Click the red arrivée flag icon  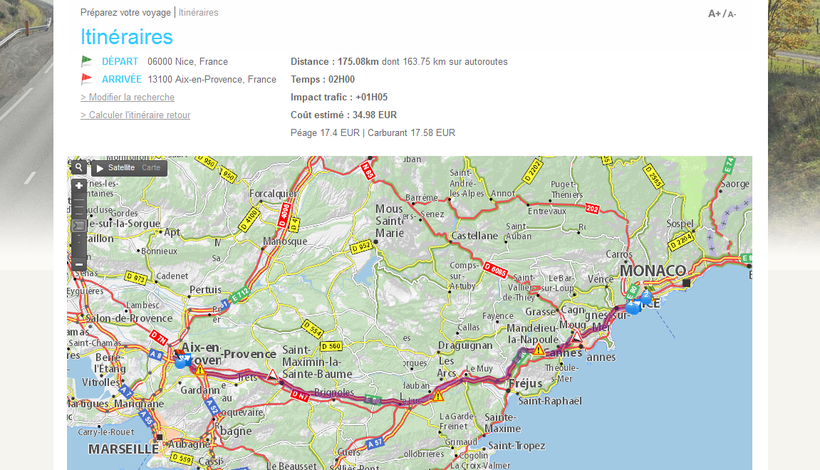87,79
